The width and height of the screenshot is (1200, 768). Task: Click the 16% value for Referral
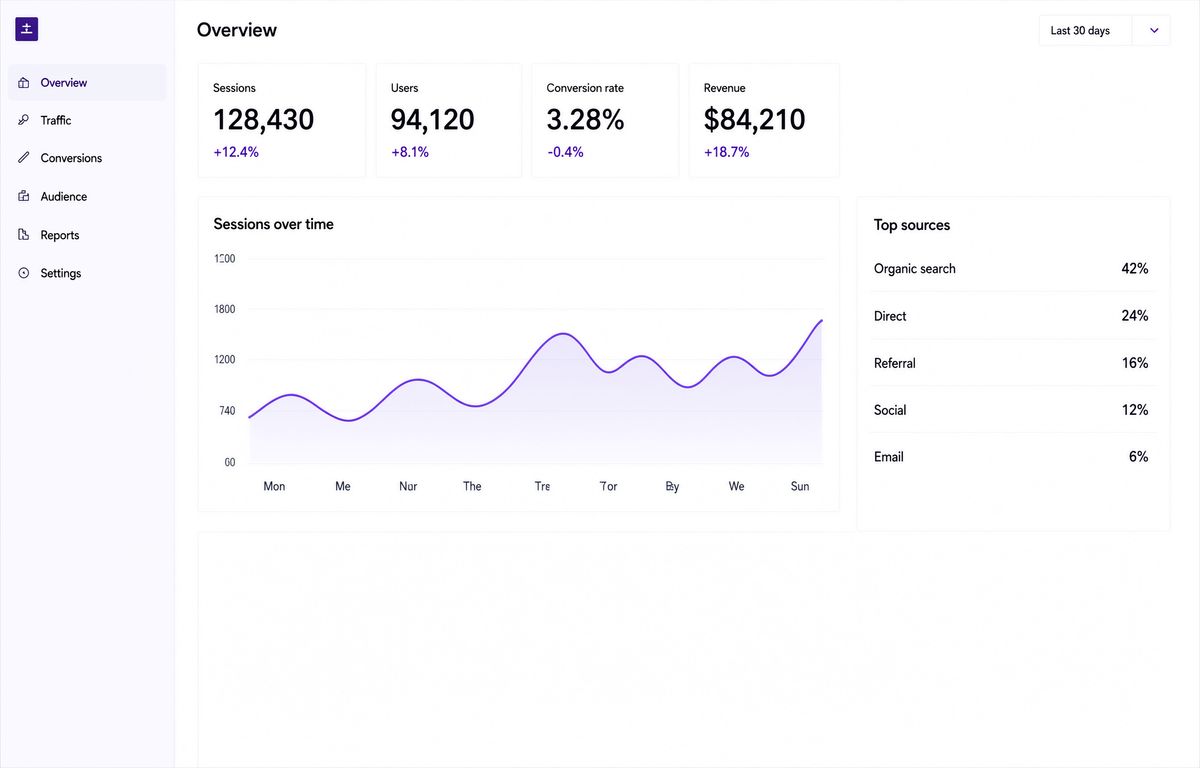(1135, 363)
